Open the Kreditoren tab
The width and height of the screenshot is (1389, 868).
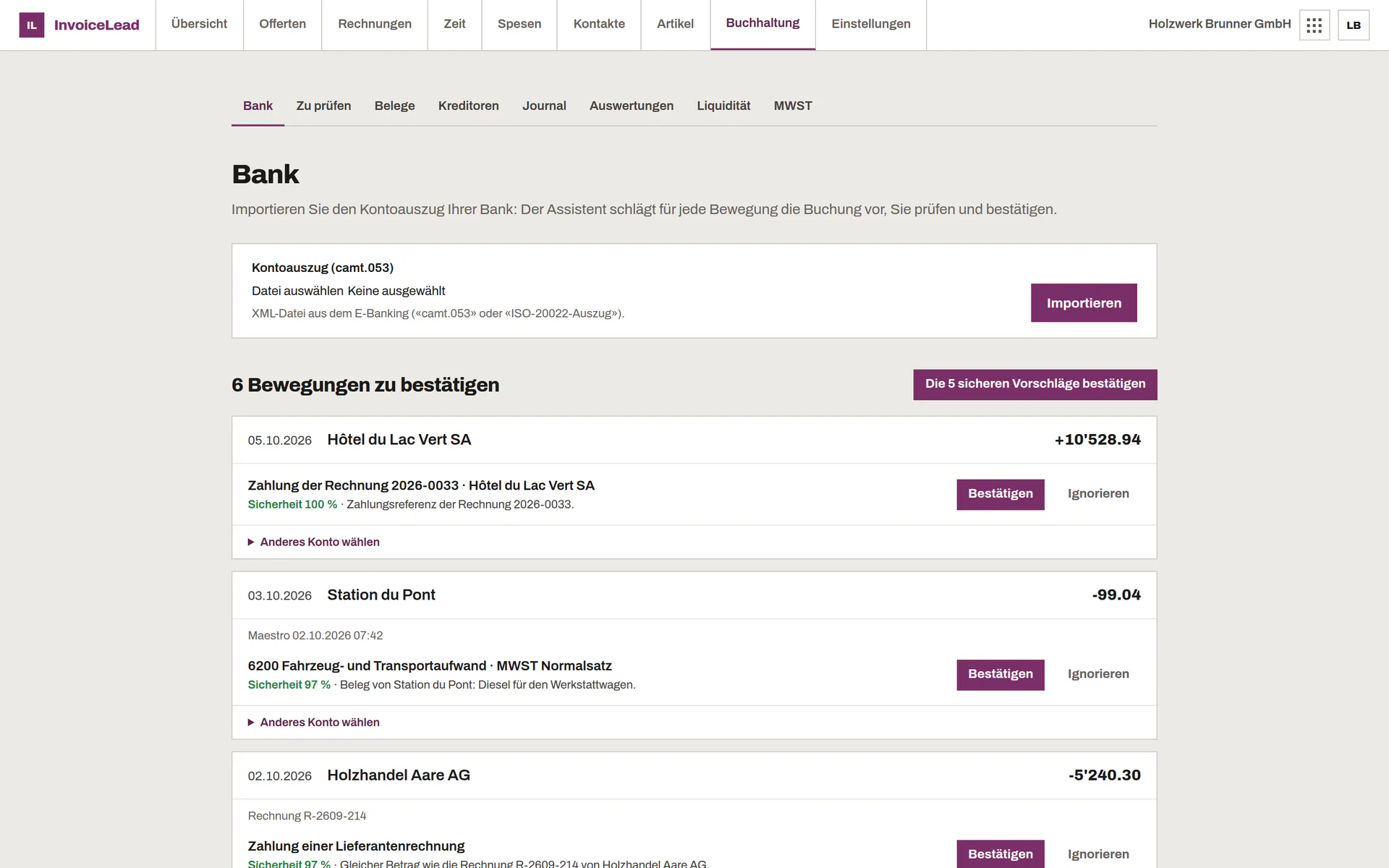pos(468,106)
